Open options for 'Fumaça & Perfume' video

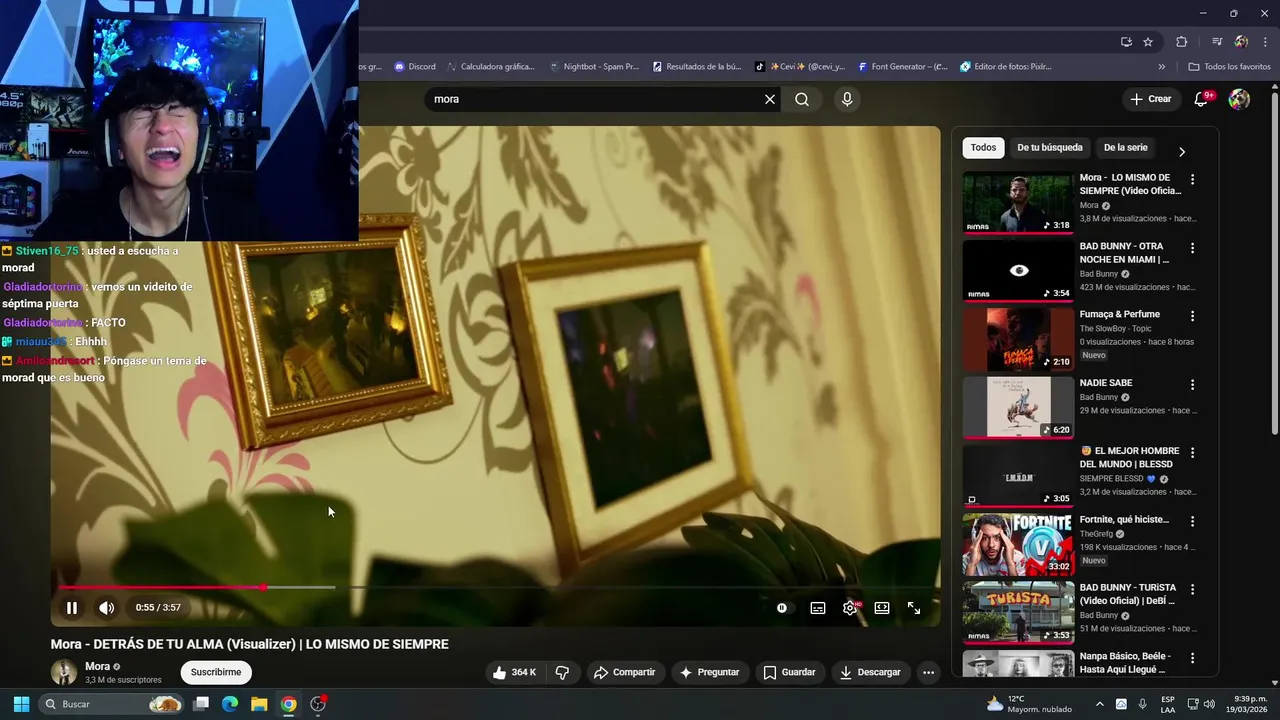coord(1192,315)
